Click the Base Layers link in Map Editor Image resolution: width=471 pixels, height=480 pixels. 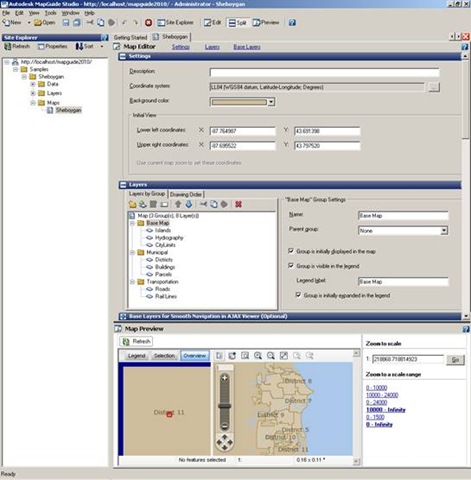(x=247, y=47)
